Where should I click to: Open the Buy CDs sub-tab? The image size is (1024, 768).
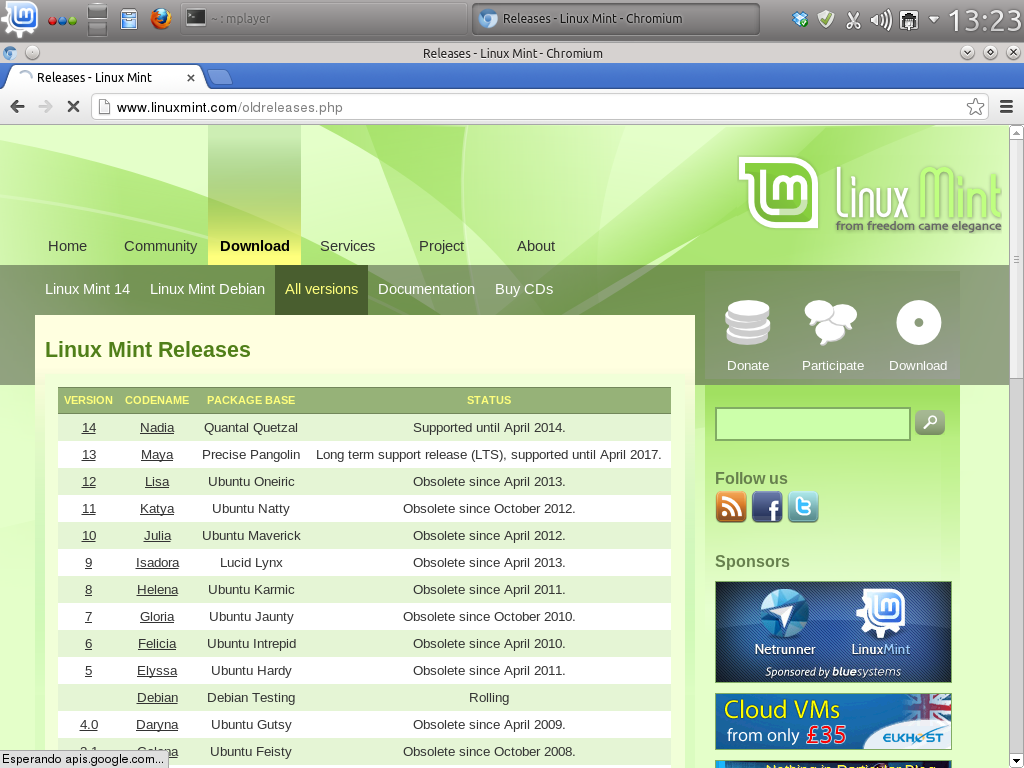pyautogui.click(x=524, y=289)
